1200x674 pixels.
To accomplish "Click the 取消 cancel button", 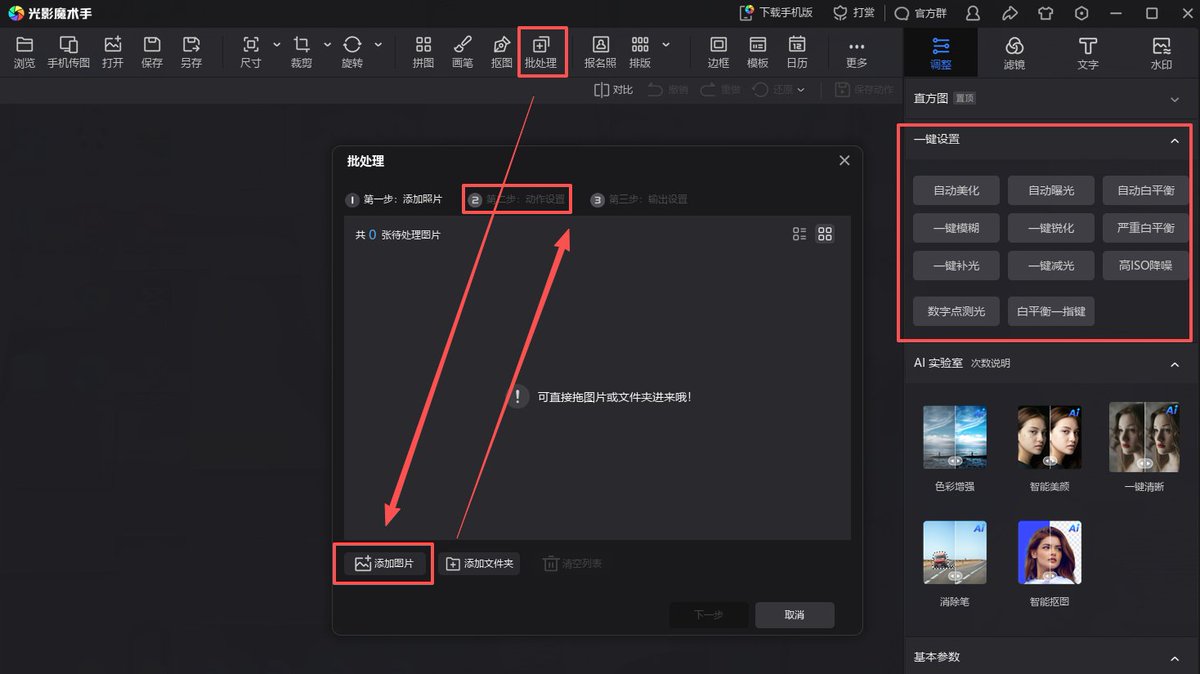I will tap(795, 615).
